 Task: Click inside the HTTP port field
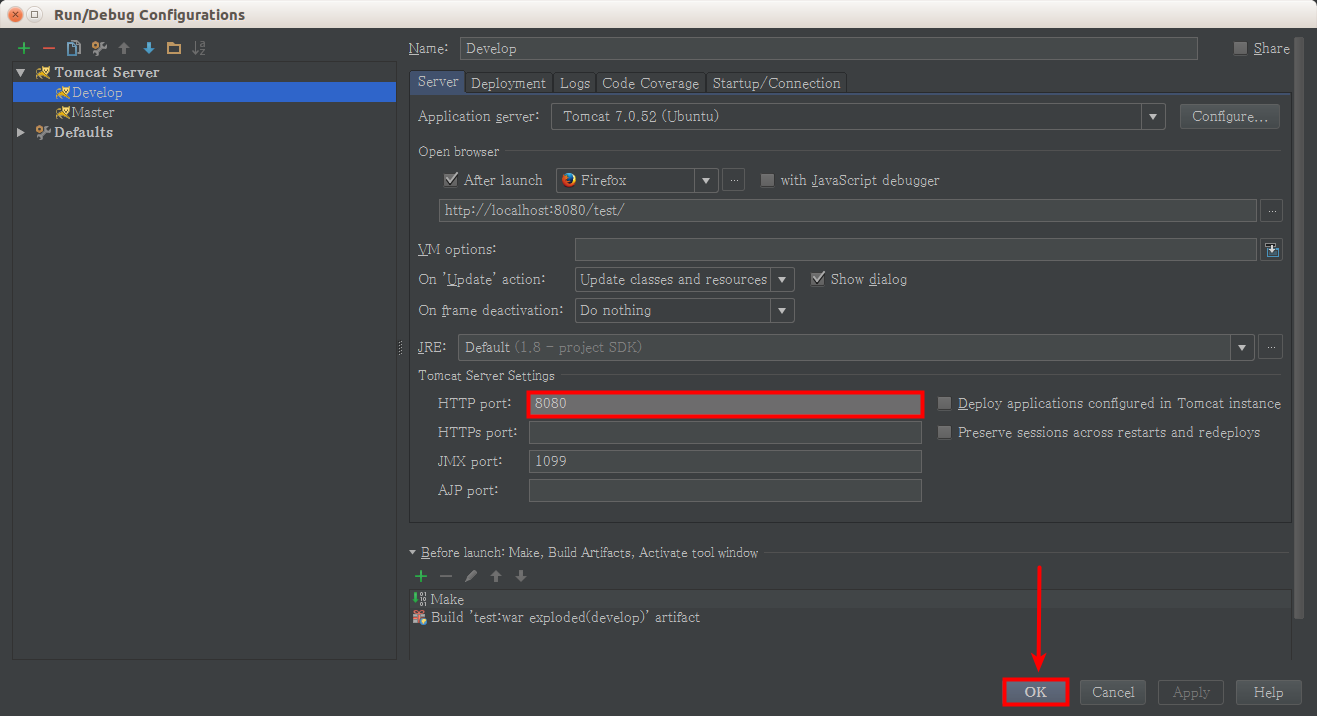pos(724,403)
